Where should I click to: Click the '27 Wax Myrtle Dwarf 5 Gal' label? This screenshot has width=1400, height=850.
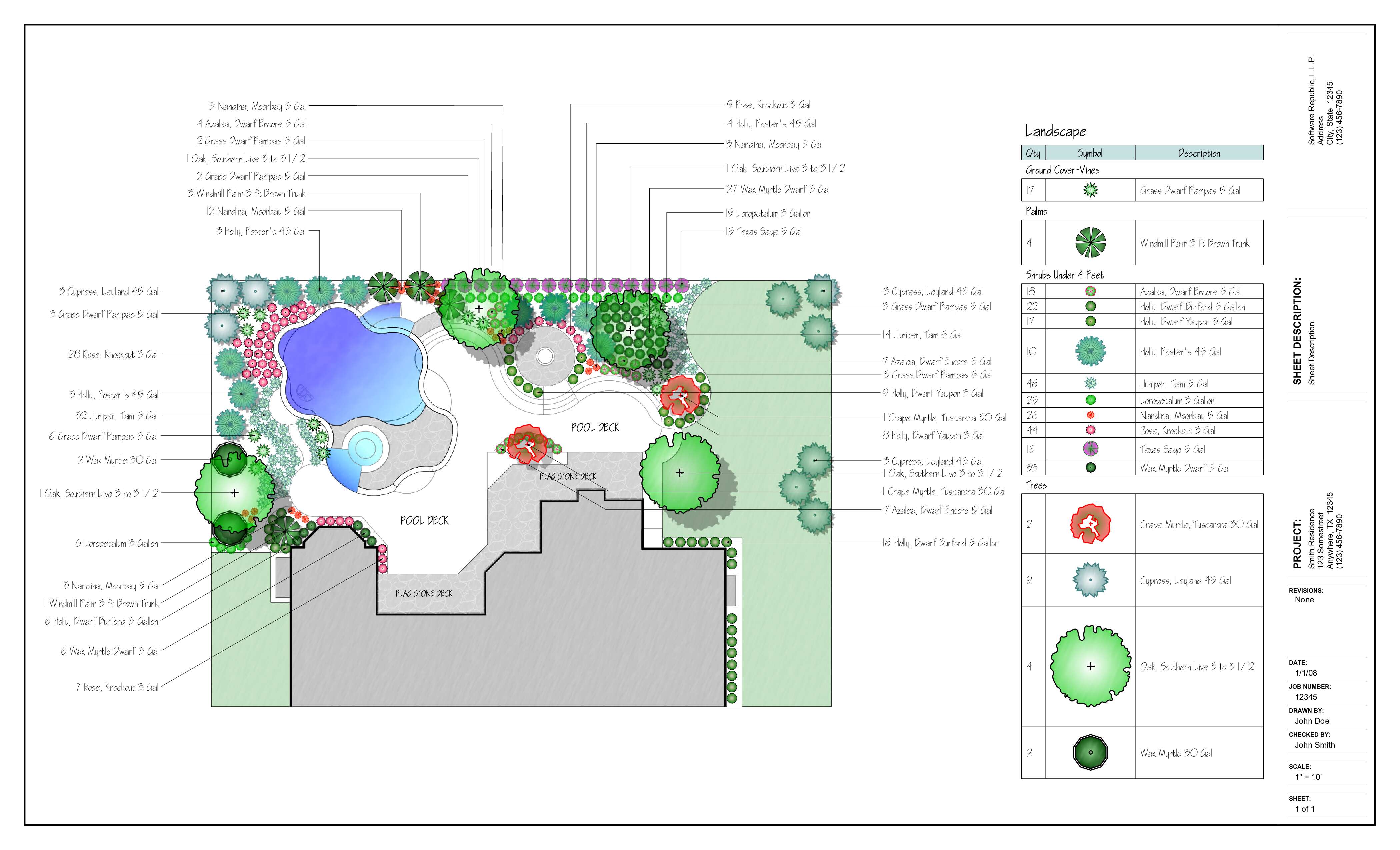(x=777, y=189)
